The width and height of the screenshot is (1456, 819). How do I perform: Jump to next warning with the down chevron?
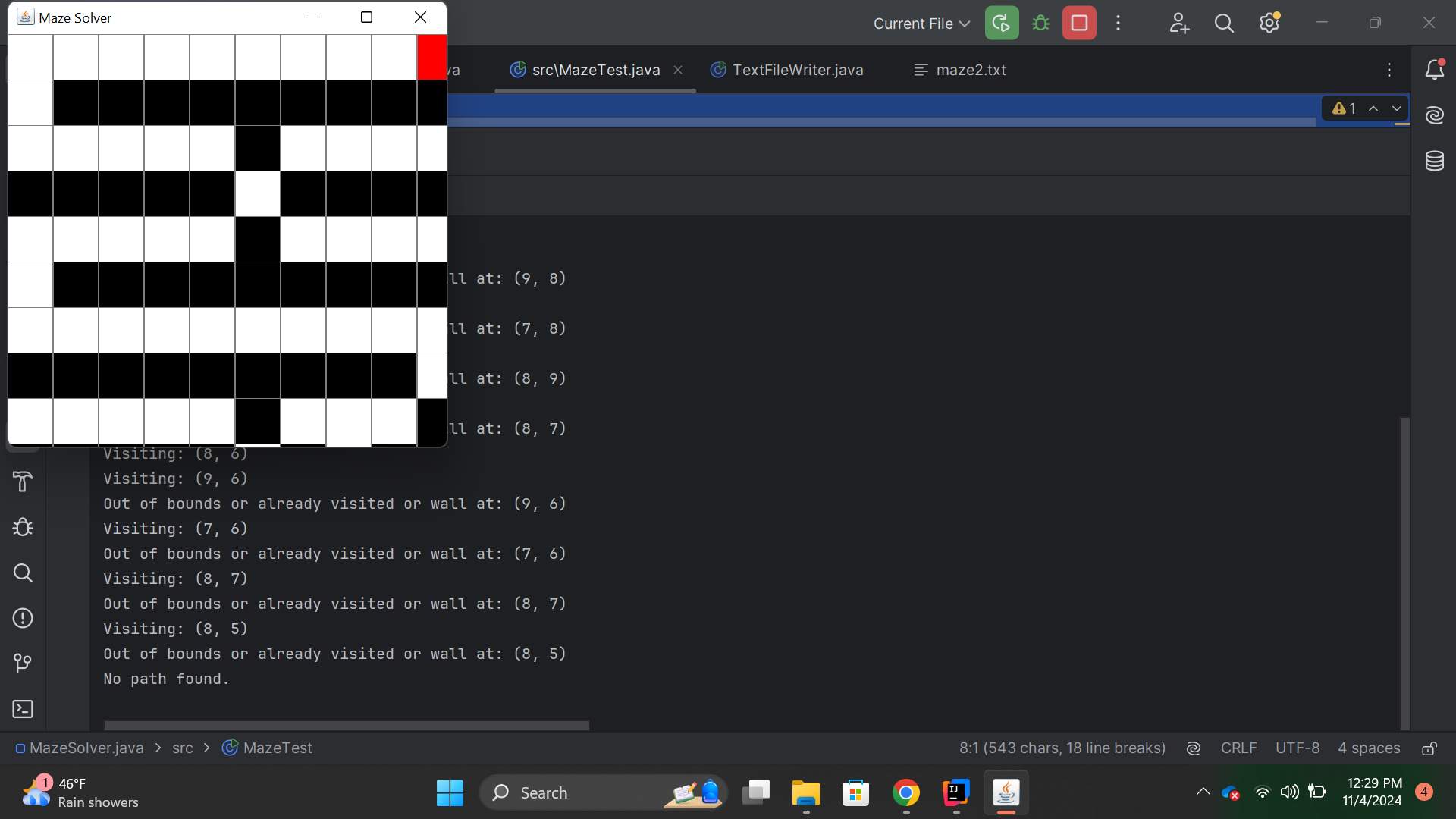coord(1396,108)
